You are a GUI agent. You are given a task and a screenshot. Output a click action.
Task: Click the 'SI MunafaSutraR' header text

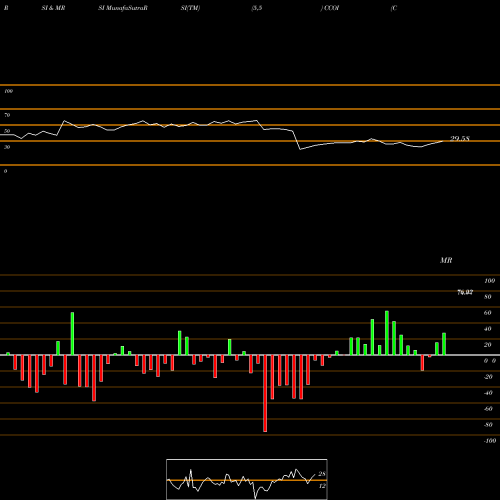(123, 8)
